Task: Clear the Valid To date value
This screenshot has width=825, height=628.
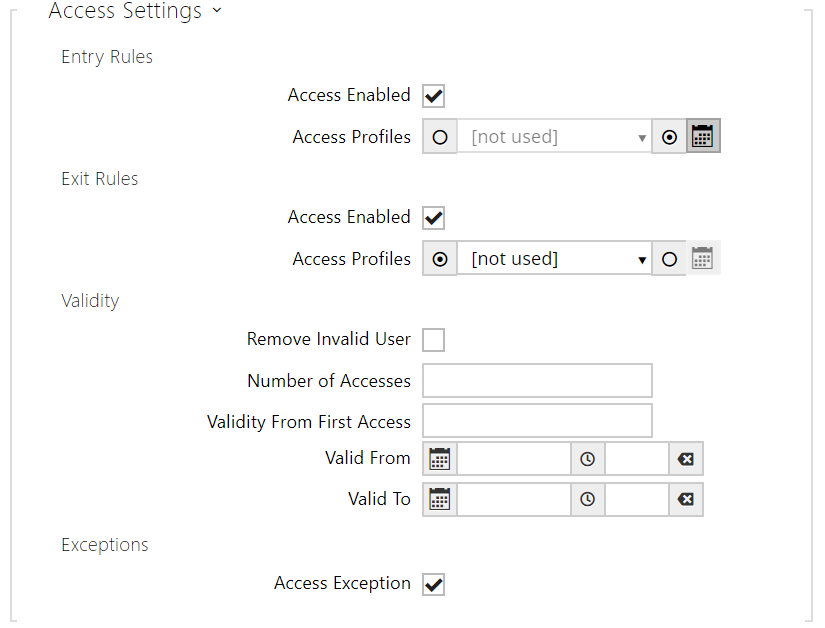Action: pos(686,499)
